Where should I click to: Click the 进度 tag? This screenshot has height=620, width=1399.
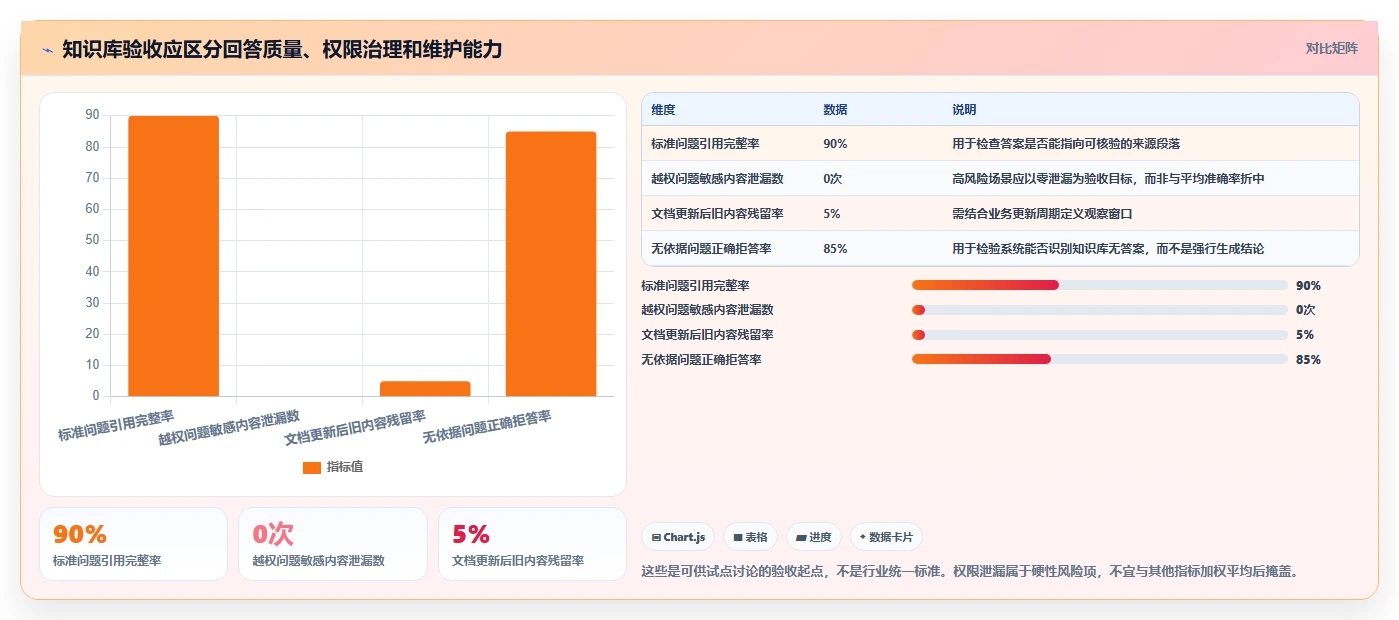[814, 537]
